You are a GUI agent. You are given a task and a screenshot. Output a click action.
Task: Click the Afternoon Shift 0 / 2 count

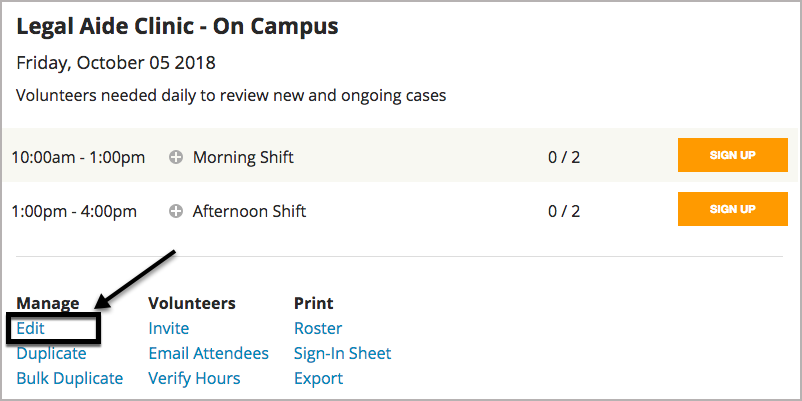coord(564,211)
